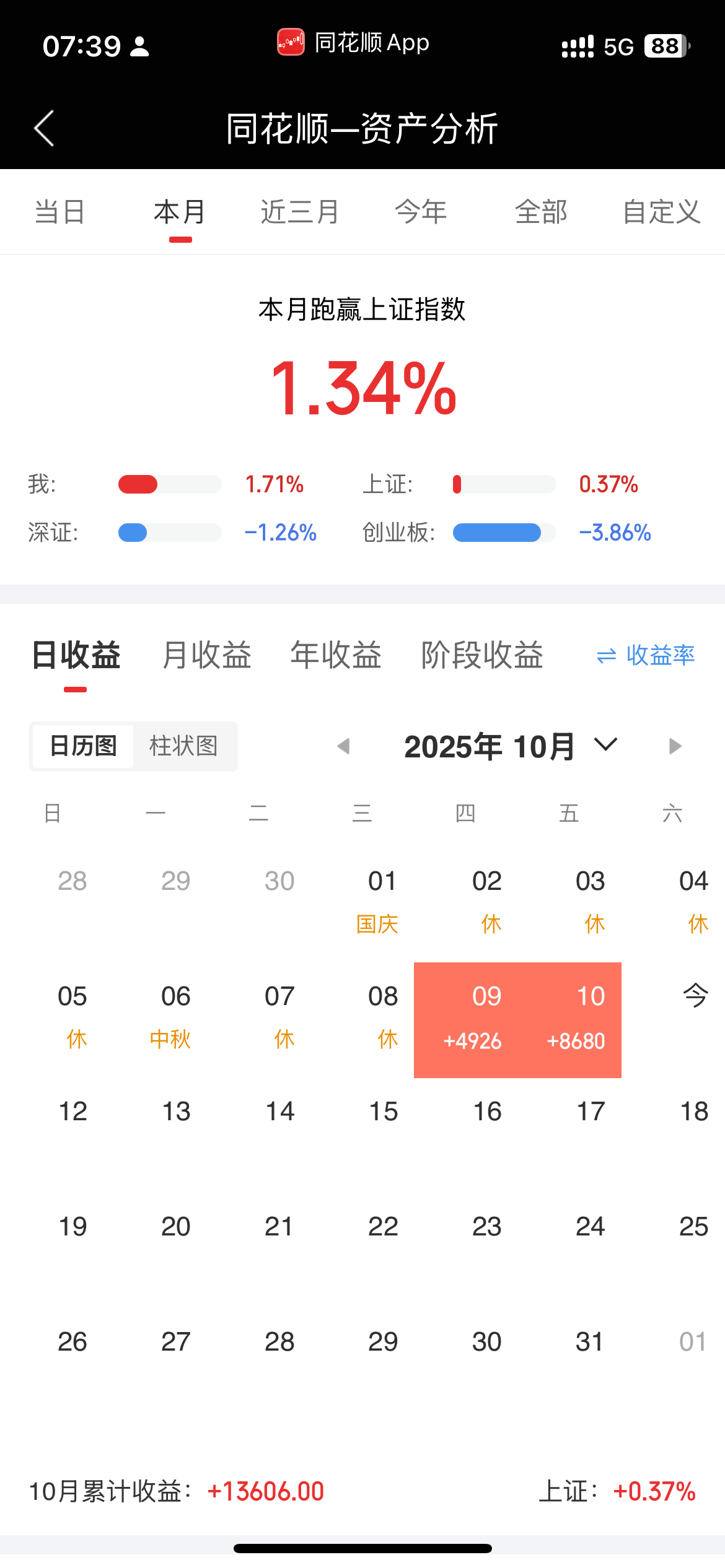This screenshot has height=1568, width=725.
Task: Select the 月收益 tab
Action: [206, 655]
